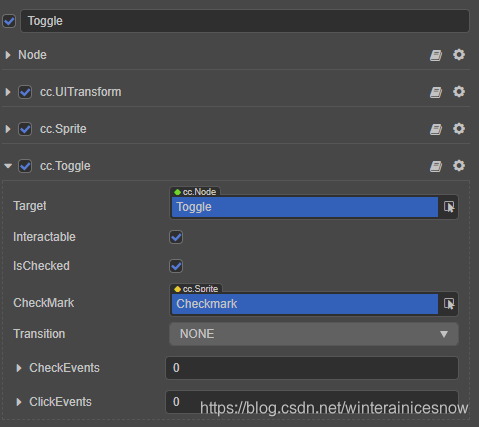Collapse the cc.Toggle component
The image size is (479, 427).
pos(8,166)
